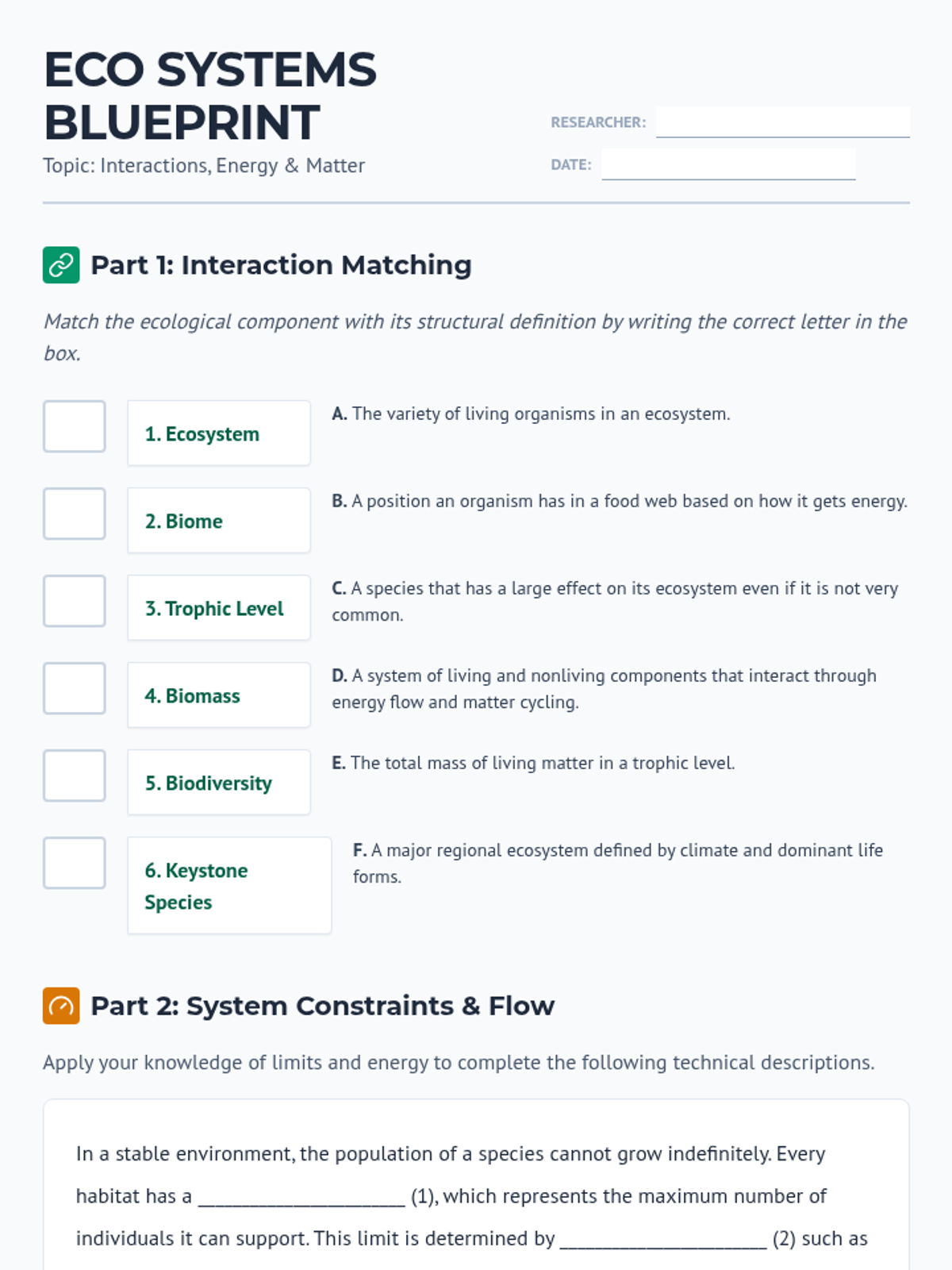
Task: Select answer box for 1. Ecosystem
Action: 75,426
